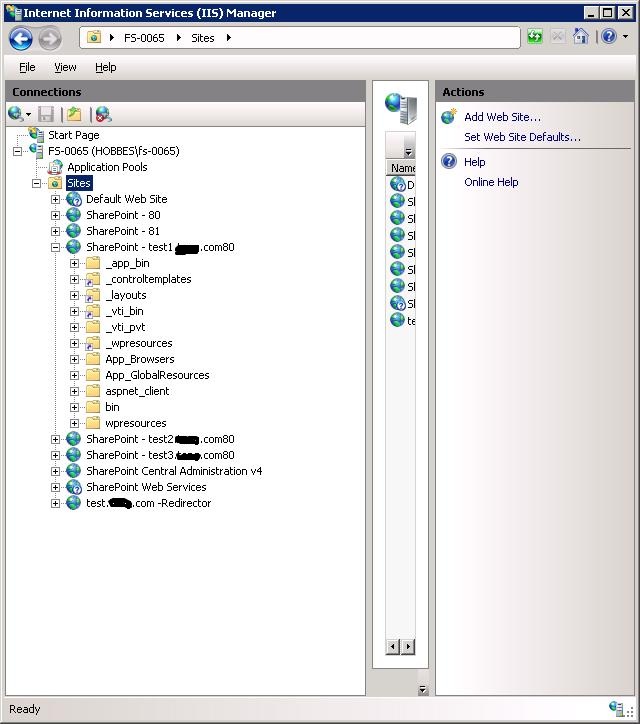Select _wpresources folder in tree
Viewport: 640px width, 724px height.
click(x=139, y=343)
